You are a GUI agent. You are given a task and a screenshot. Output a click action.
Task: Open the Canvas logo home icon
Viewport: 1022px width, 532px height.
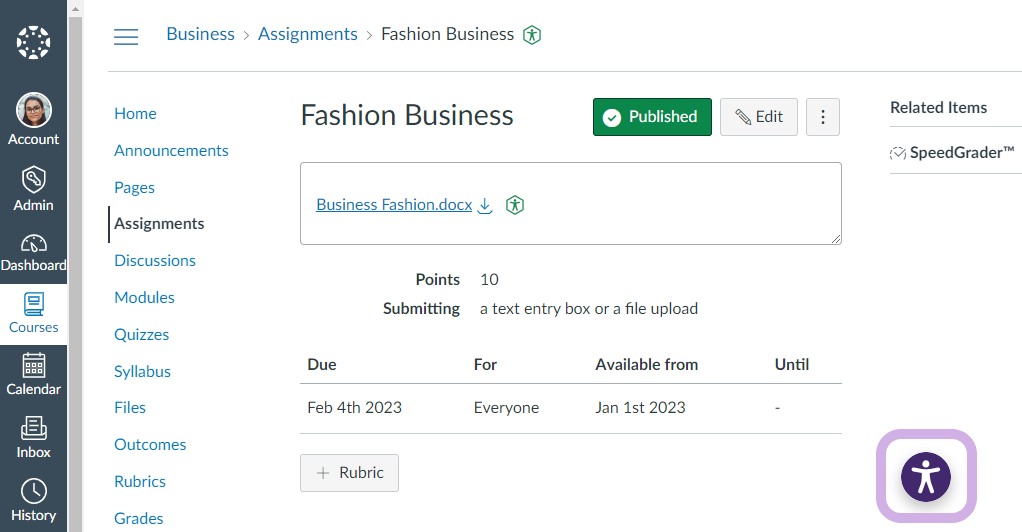click(33, 43)
